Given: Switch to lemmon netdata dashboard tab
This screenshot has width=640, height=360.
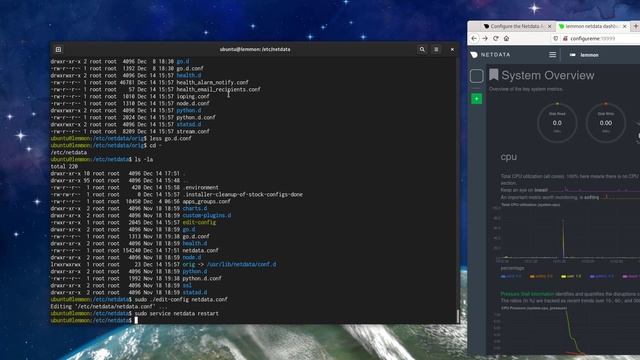Looking at the screenshot, I should [592, 26].
